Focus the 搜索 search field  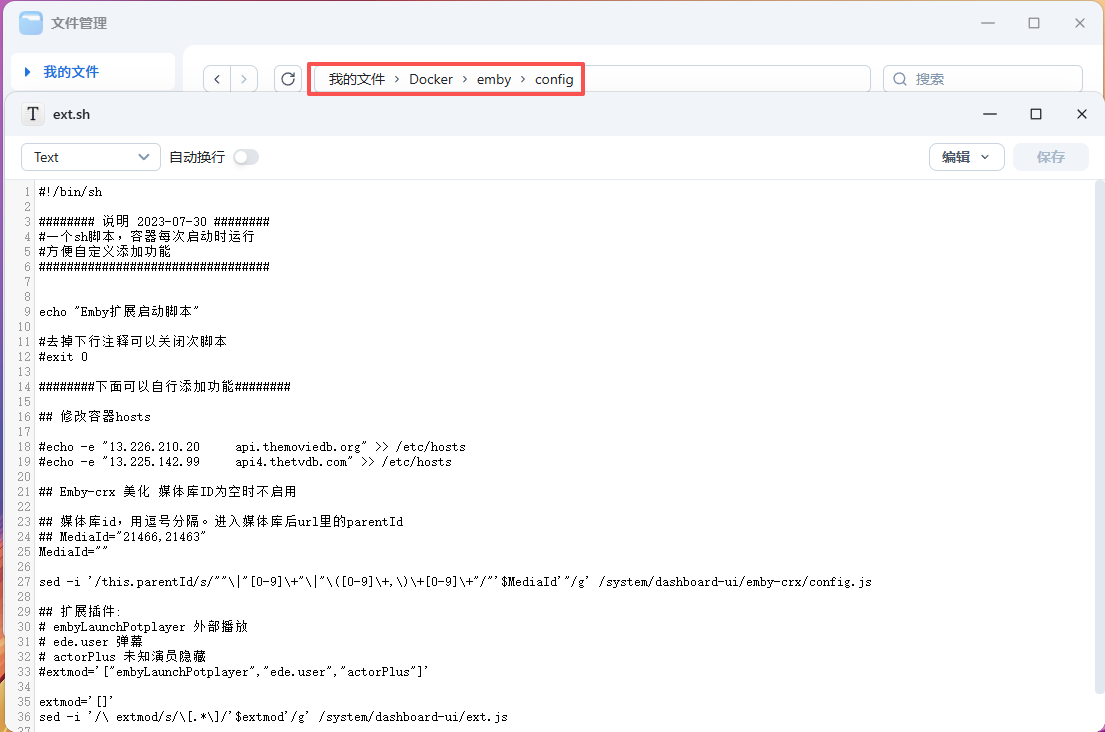click(990, 79)
